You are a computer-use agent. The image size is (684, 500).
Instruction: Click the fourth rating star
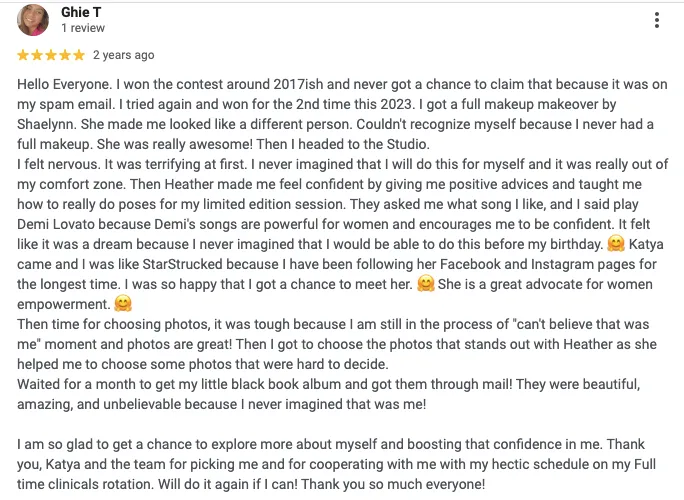coord(65,55)
